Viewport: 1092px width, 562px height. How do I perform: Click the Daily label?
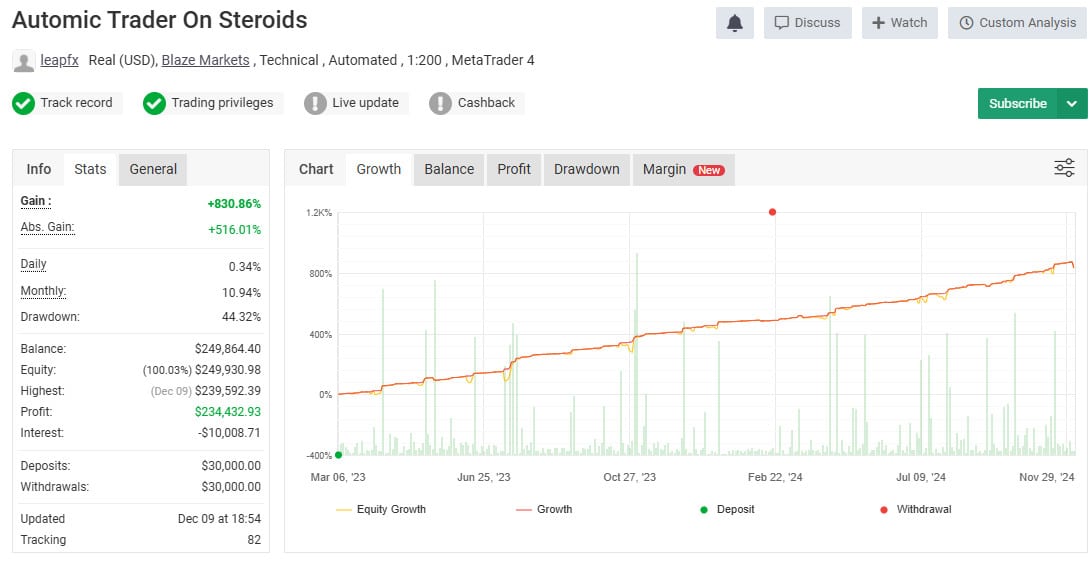[x=33, y=264]
